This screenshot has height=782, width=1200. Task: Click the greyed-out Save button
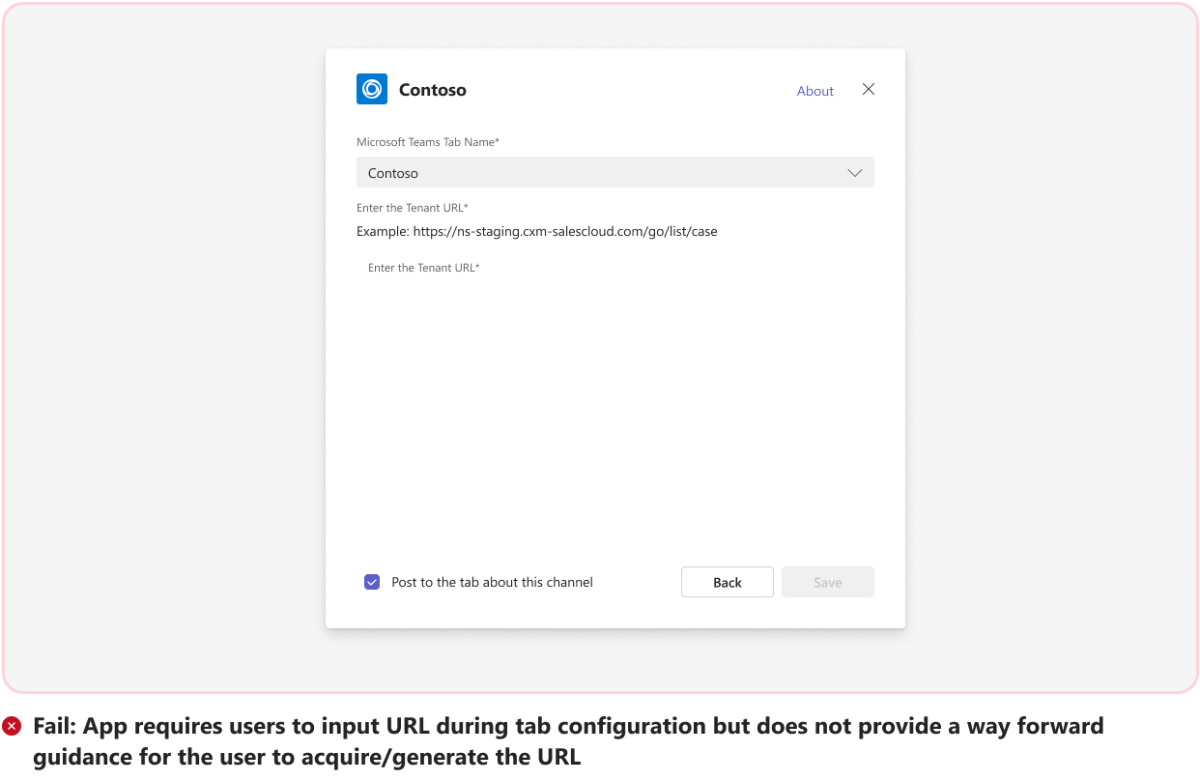click(827, 582)
